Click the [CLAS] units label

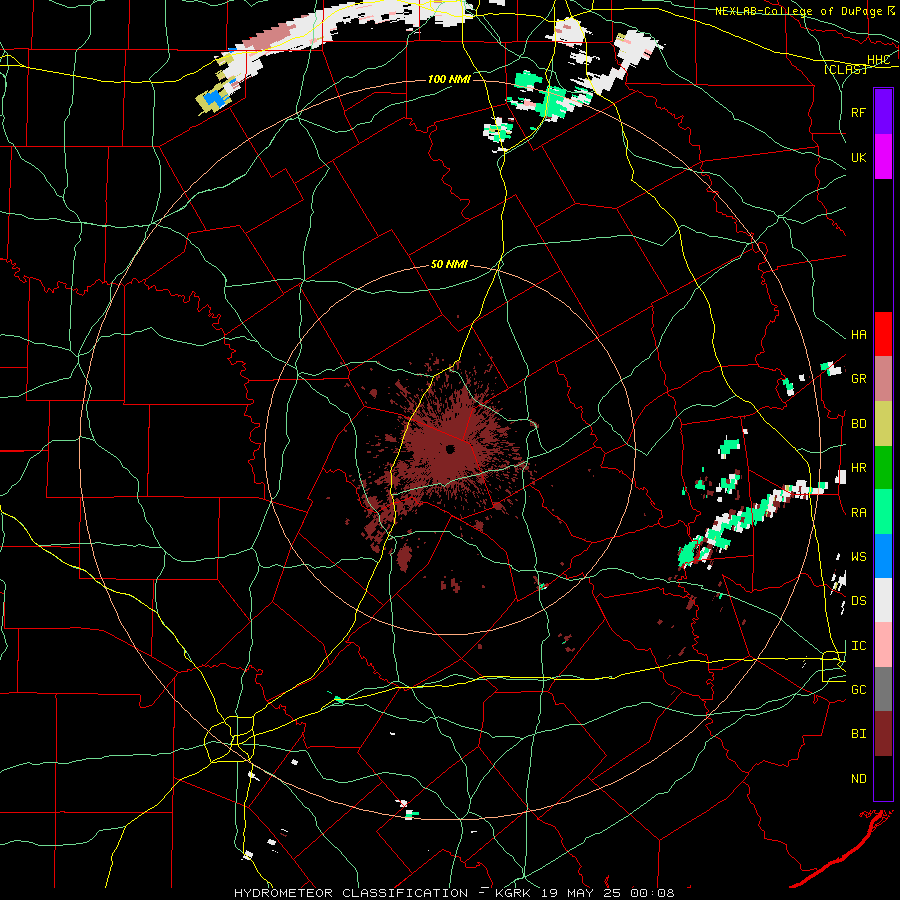tap(845, 70)
